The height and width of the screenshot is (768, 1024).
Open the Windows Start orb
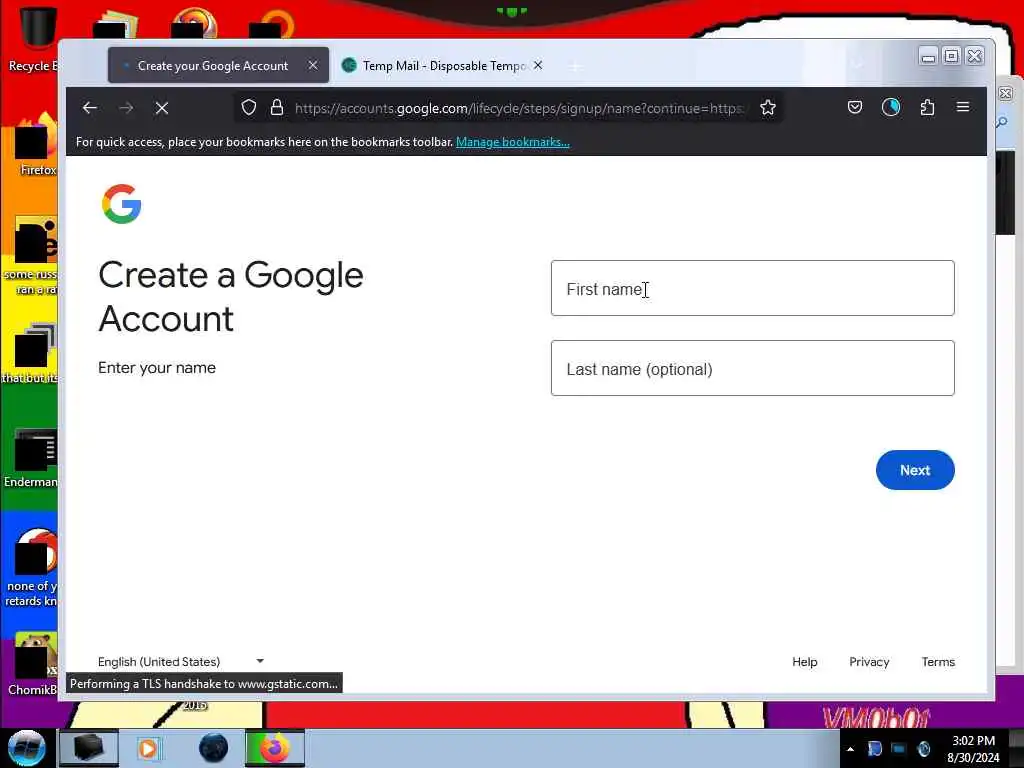click(x=27, y=748)
